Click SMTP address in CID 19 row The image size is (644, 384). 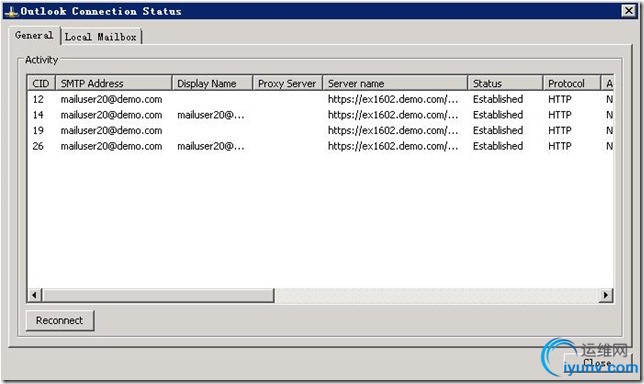(111, 131)
